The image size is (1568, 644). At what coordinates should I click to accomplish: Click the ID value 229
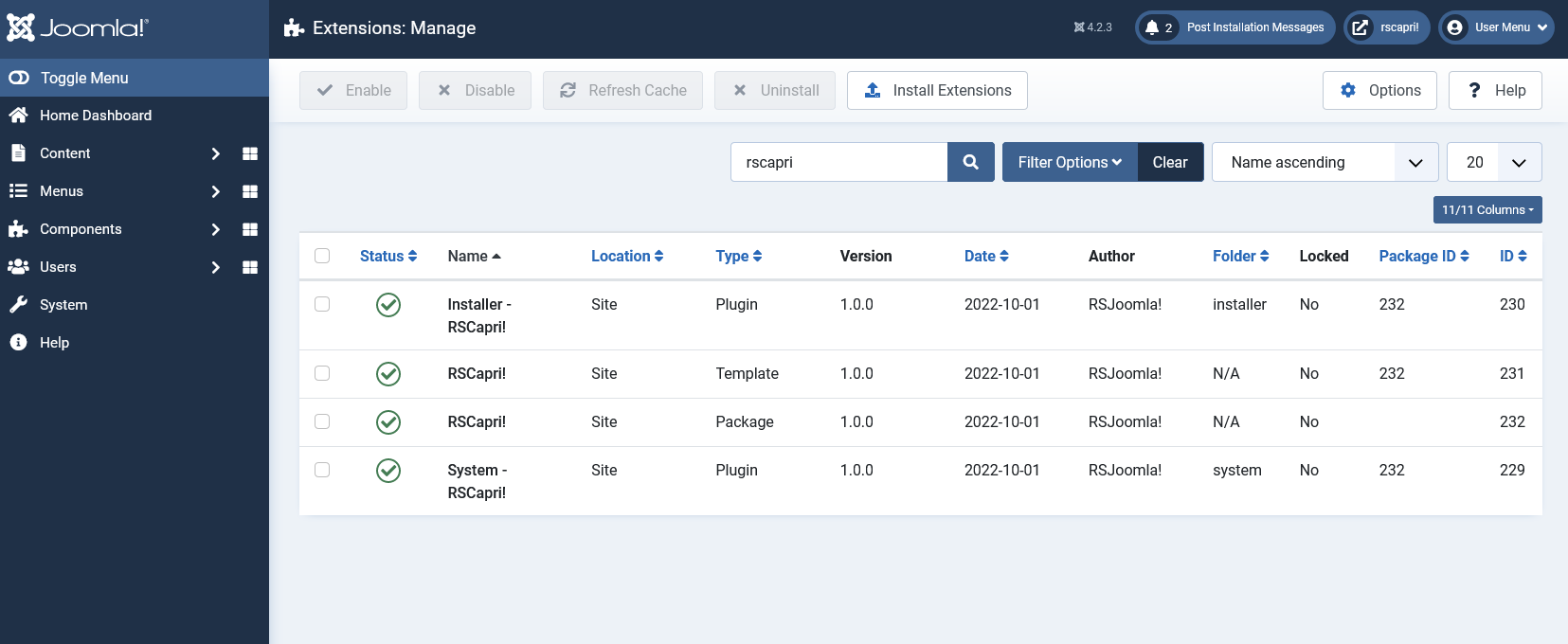pos(1512,470)
